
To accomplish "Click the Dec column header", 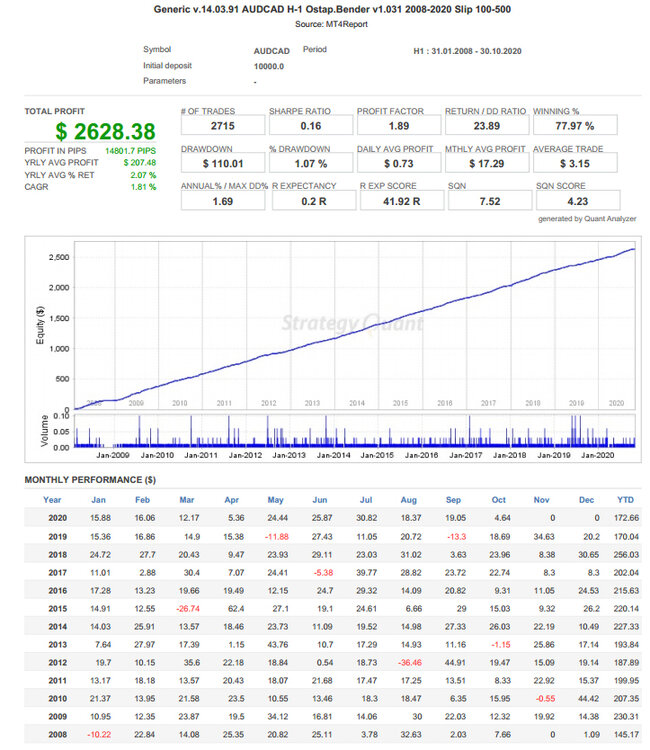I will click(x=586, y=500).
